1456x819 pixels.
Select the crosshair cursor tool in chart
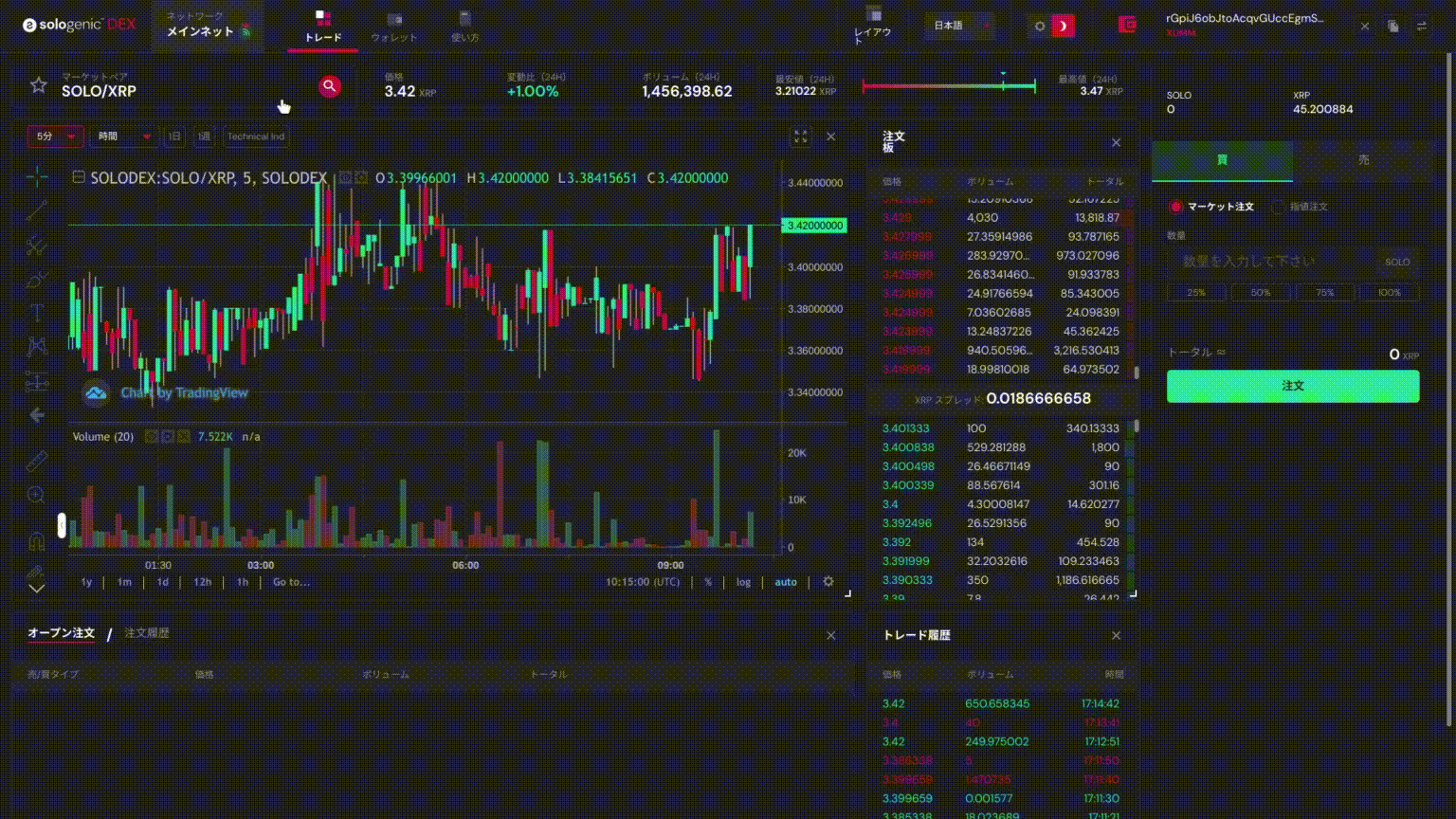pos(37,176)
